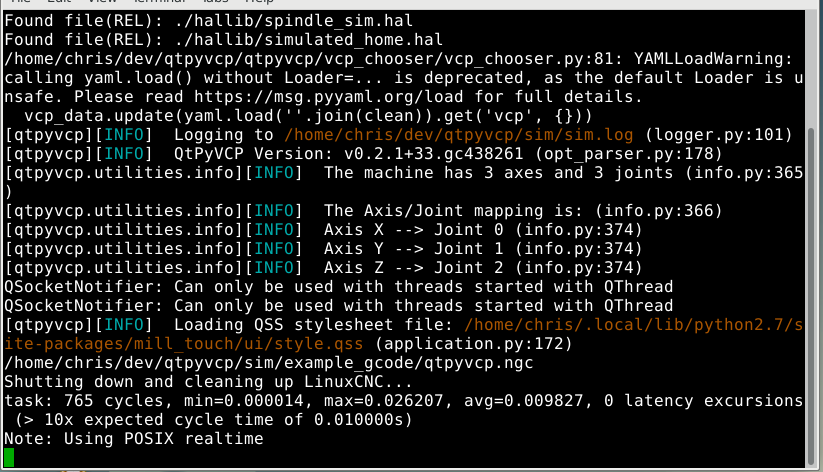823x472 pixels.
Task: Click the spindle_sim.hal file line
Action: 209,21
